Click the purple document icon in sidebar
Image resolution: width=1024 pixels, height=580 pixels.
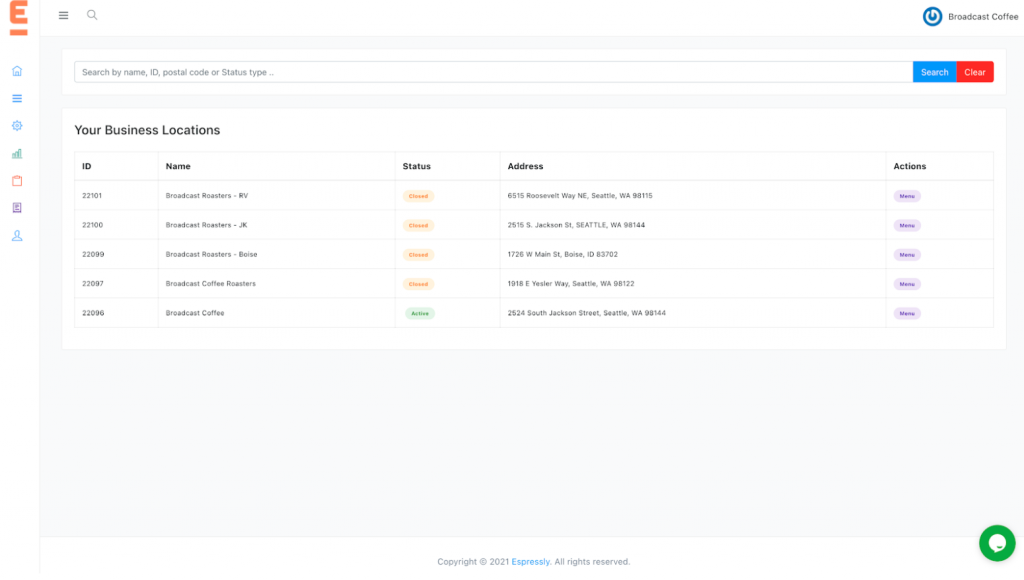click(x=17, y=208)
